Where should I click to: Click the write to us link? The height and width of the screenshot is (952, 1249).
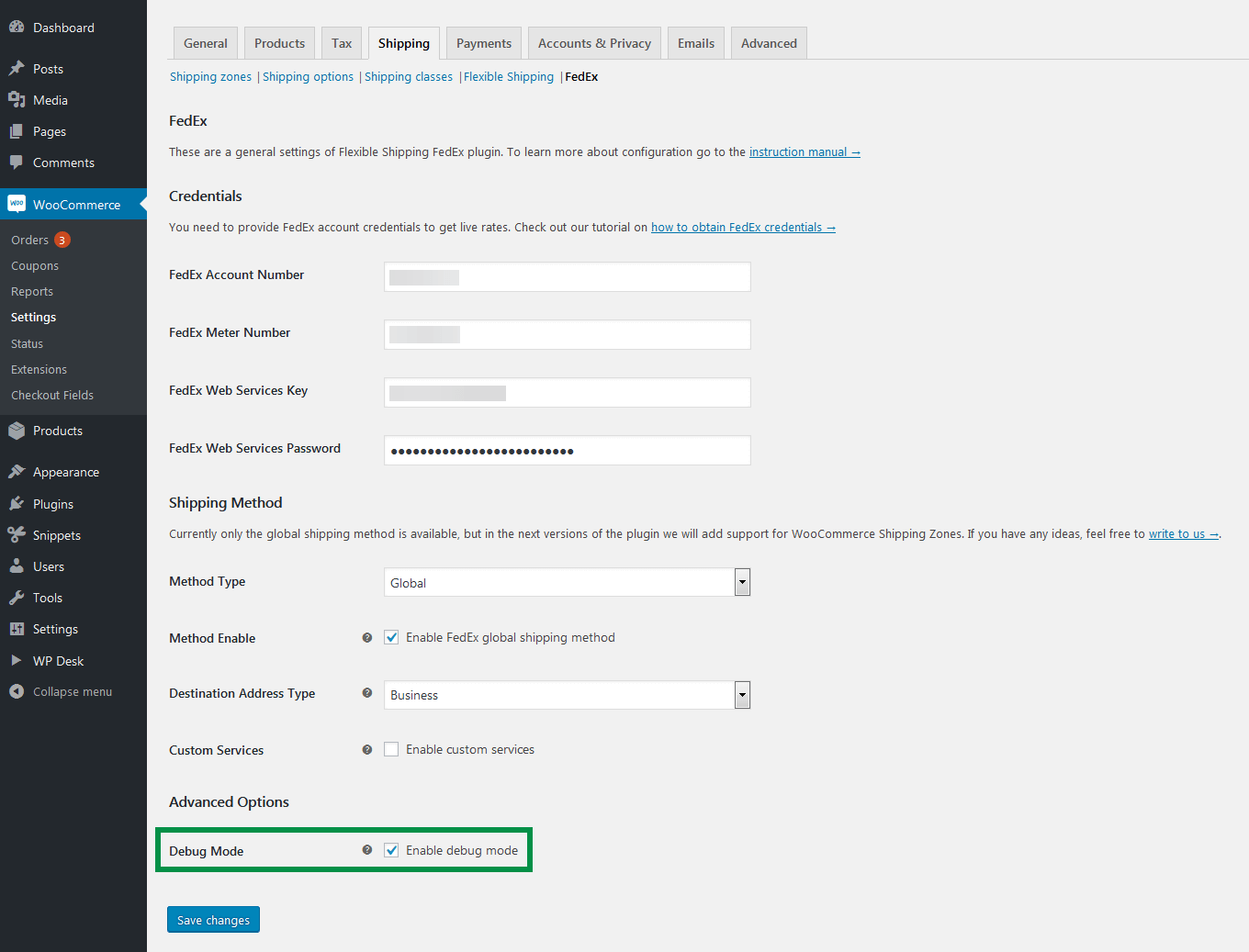(1183, 533)
